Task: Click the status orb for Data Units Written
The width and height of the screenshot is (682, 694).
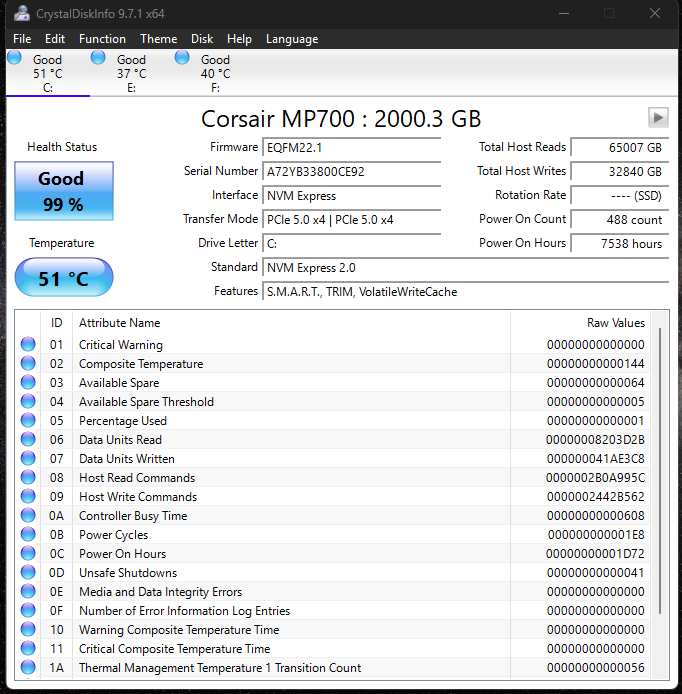Action: pos(28,459)
